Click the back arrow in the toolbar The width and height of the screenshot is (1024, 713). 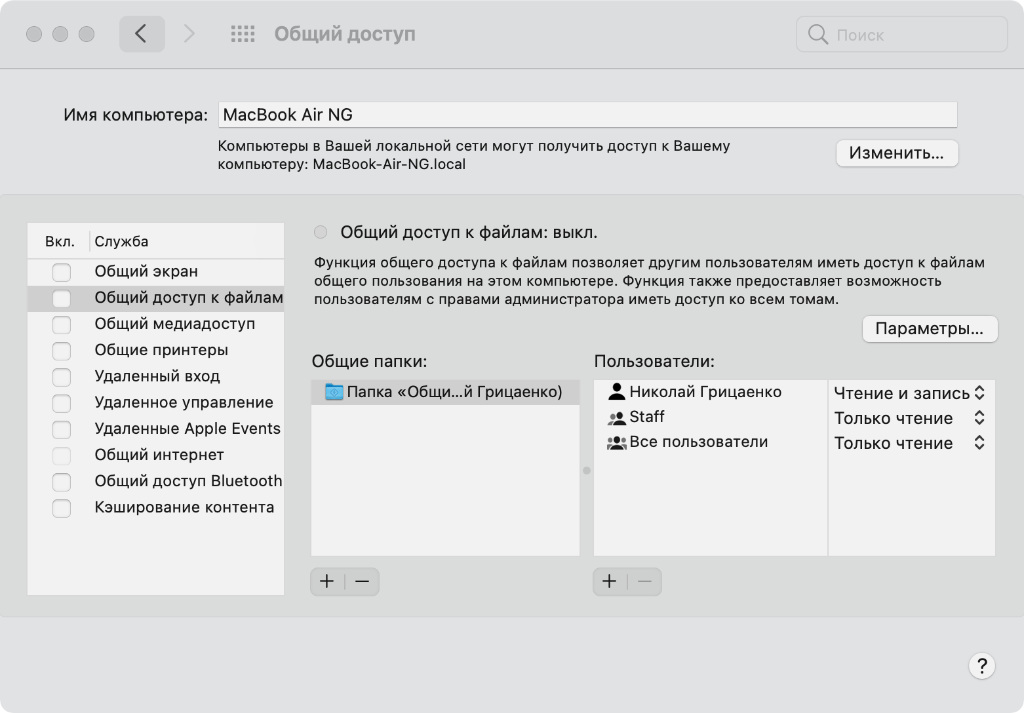(x=141, y=34)
